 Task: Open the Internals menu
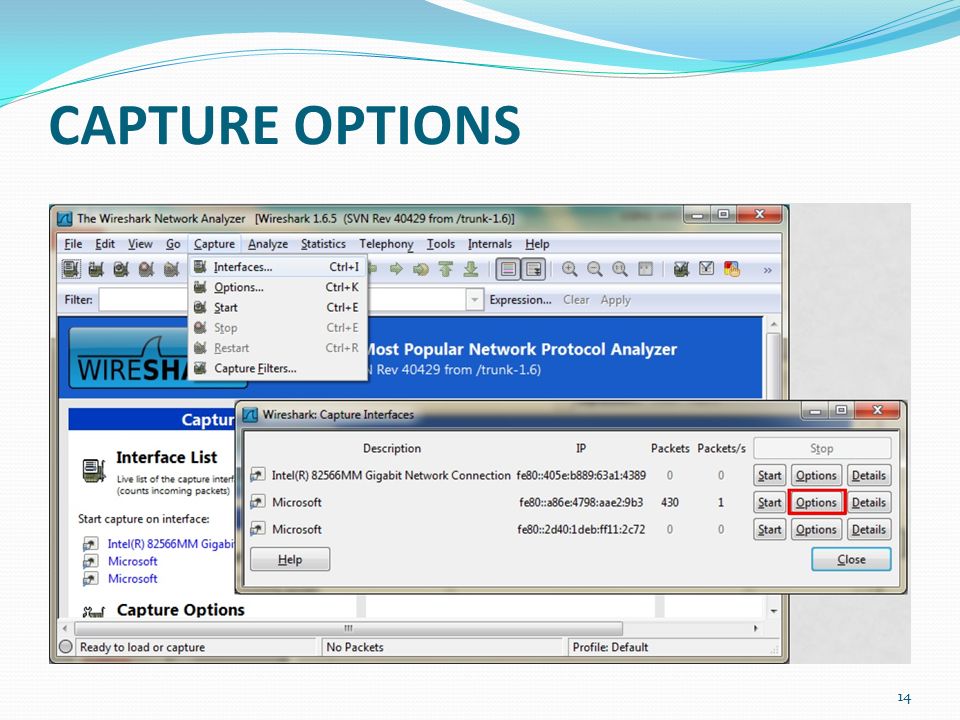490,244
